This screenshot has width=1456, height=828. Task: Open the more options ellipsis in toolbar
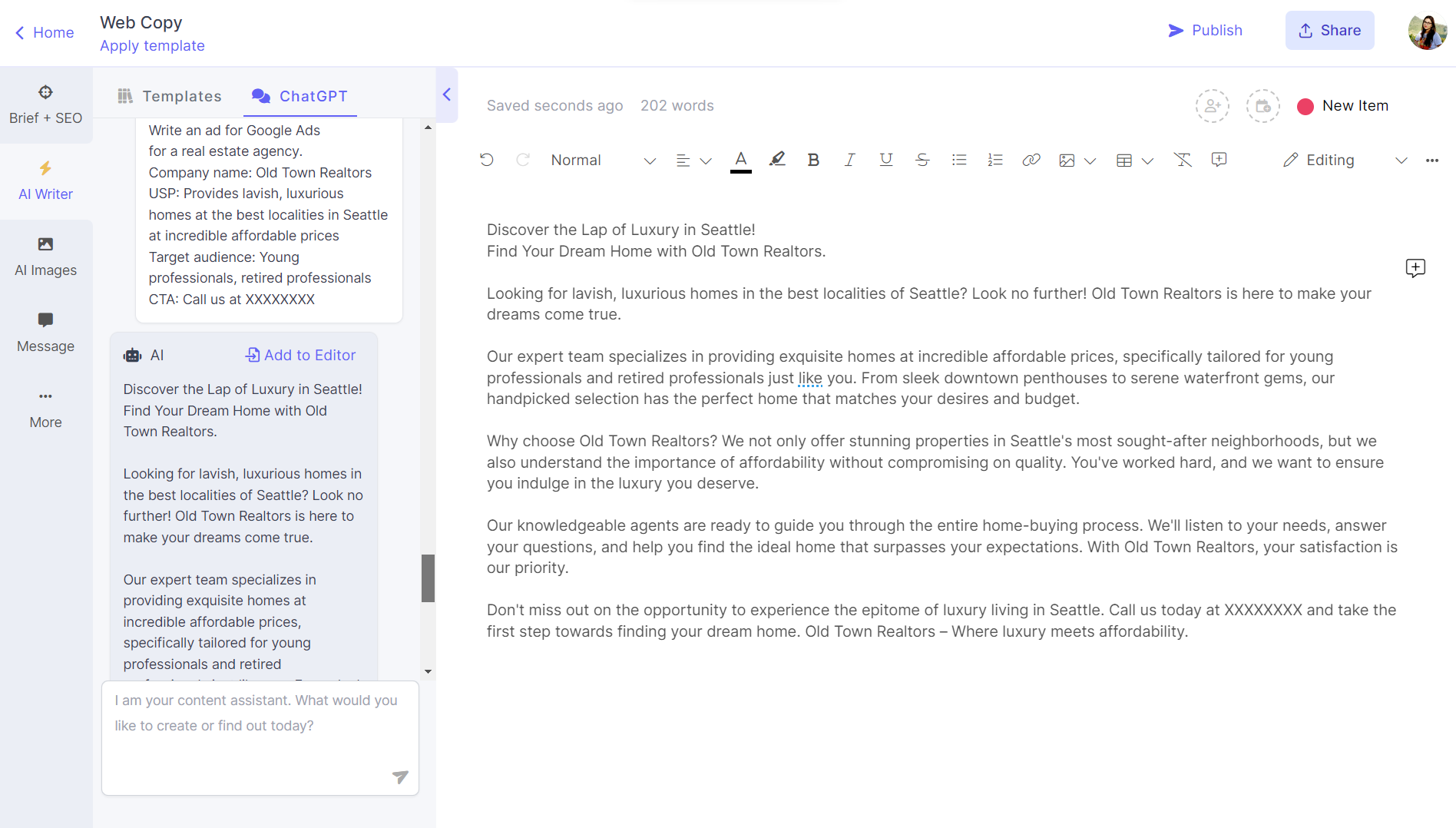click(x=1432, y=161)
